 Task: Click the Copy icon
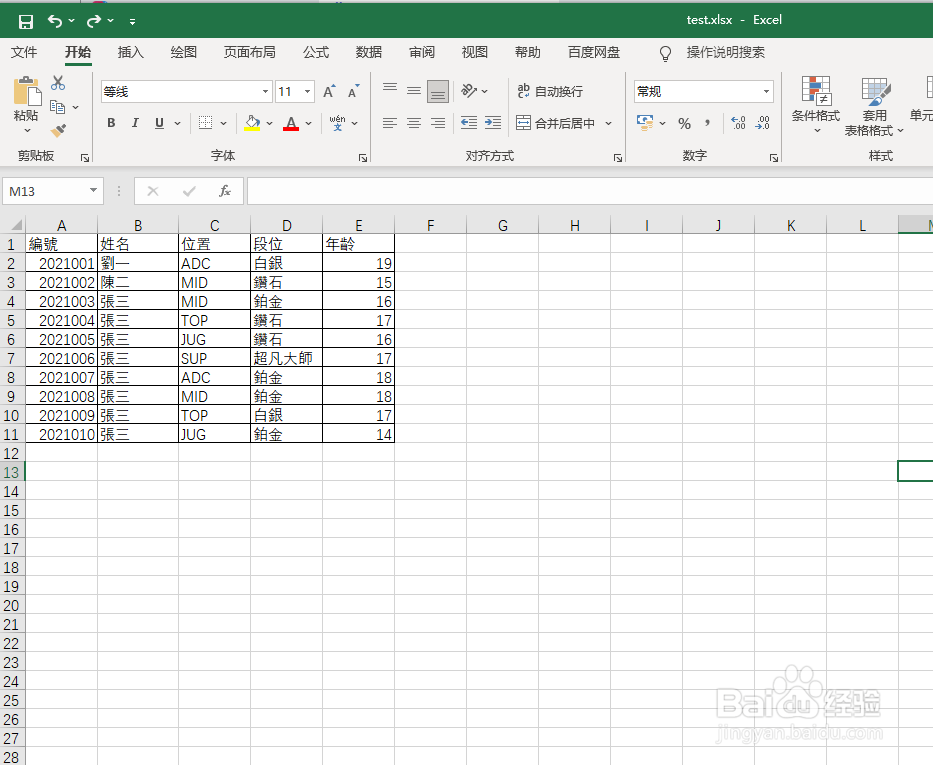click(58, 107)
